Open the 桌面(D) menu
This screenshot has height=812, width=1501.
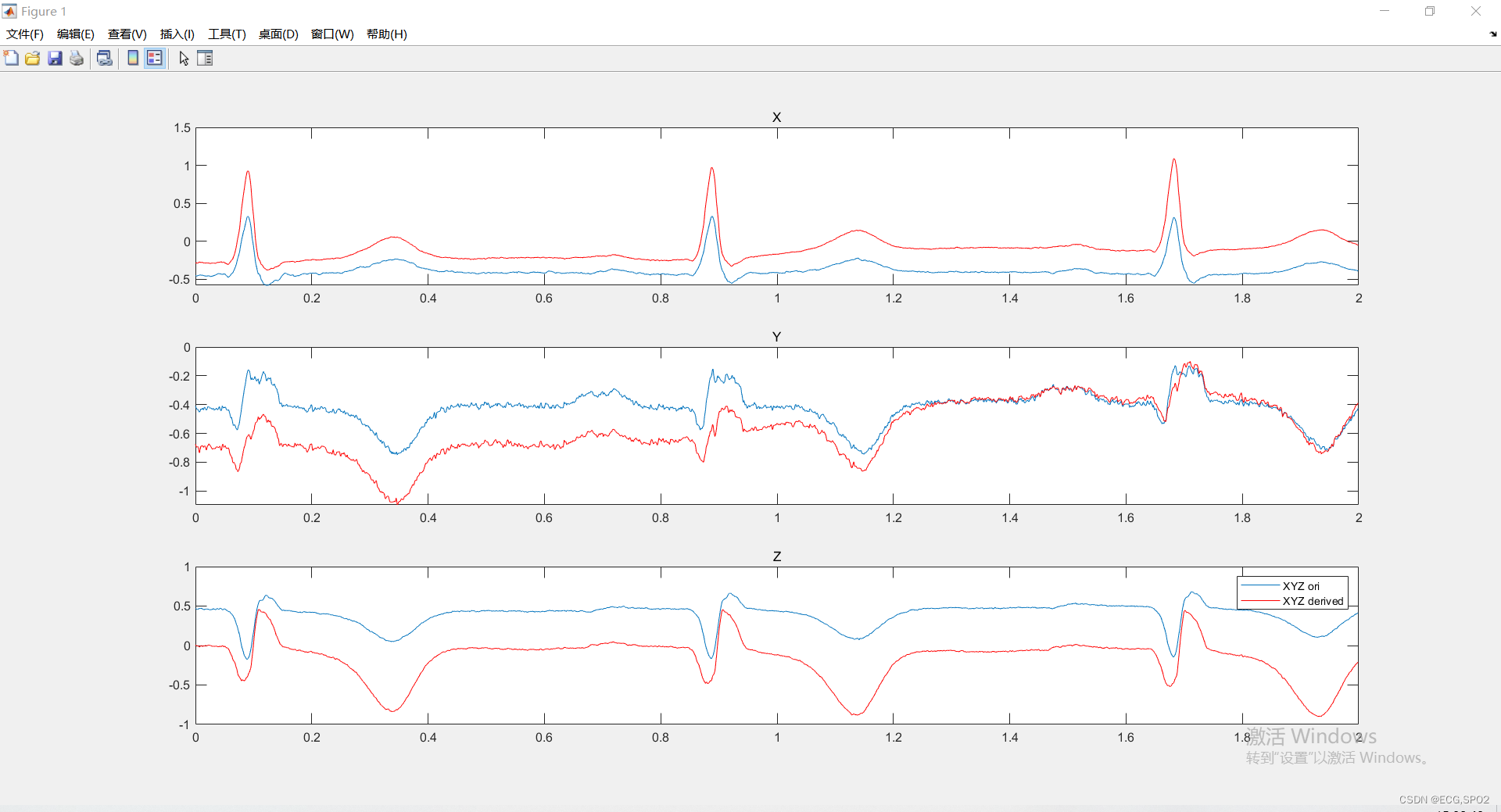[x=278, y=34]
